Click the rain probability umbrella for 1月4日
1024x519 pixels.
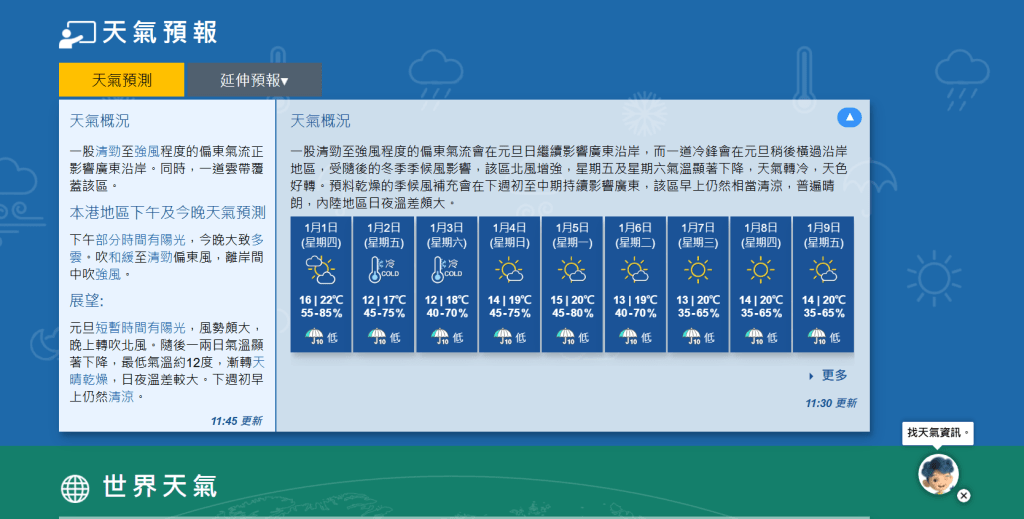503,336
